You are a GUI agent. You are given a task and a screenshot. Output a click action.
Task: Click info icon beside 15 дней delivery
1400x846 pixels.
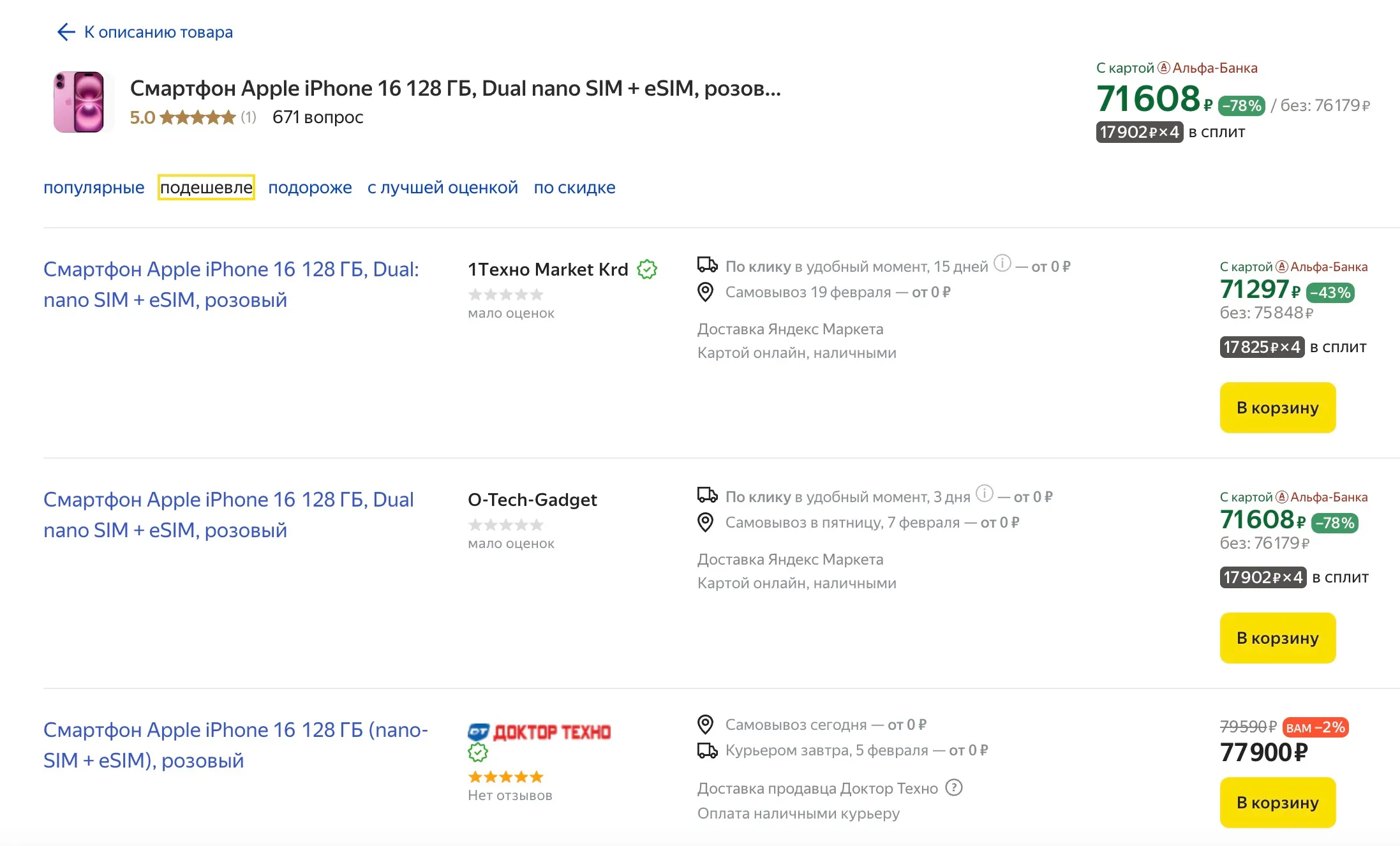(x=1002, y=263)
